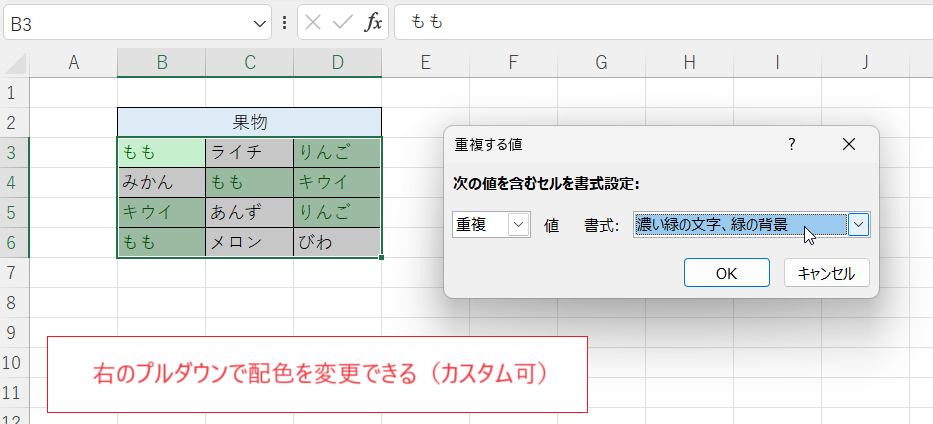Click cell D6 containing びわ
Viewport: 933px width, 424px height.
coord(337,243)
